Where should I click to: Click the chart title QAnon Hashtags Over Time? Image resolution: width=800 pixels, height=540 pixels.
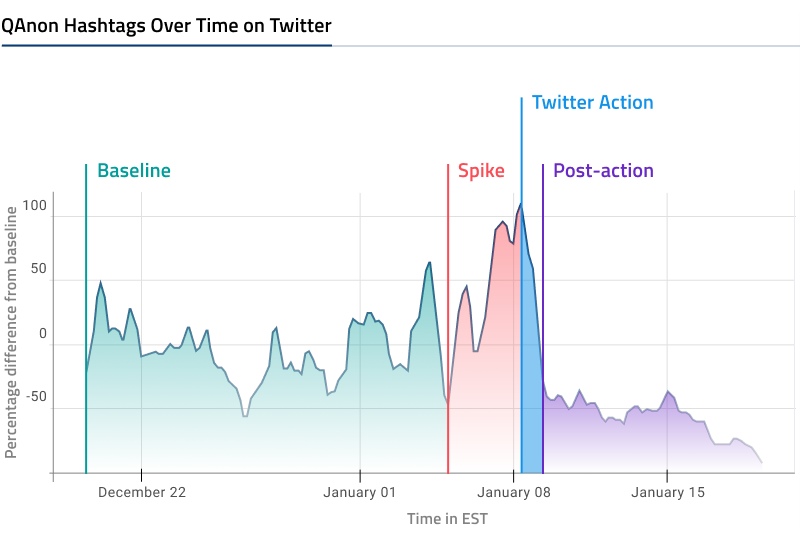pos(166,25)
